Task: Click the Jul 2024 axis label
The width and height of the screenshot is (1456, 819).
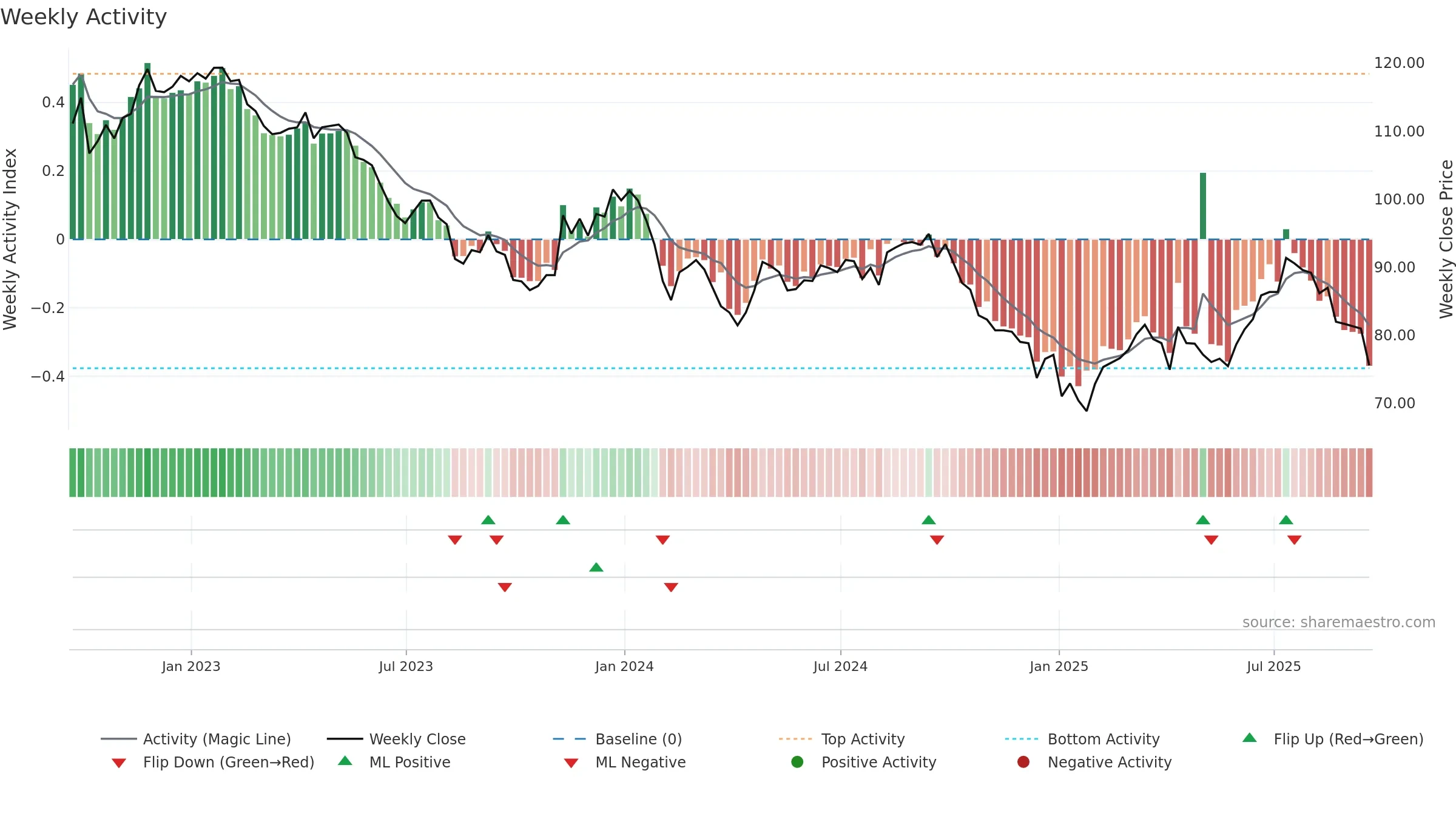Action: pyautogui.click(x=840, y=667)
